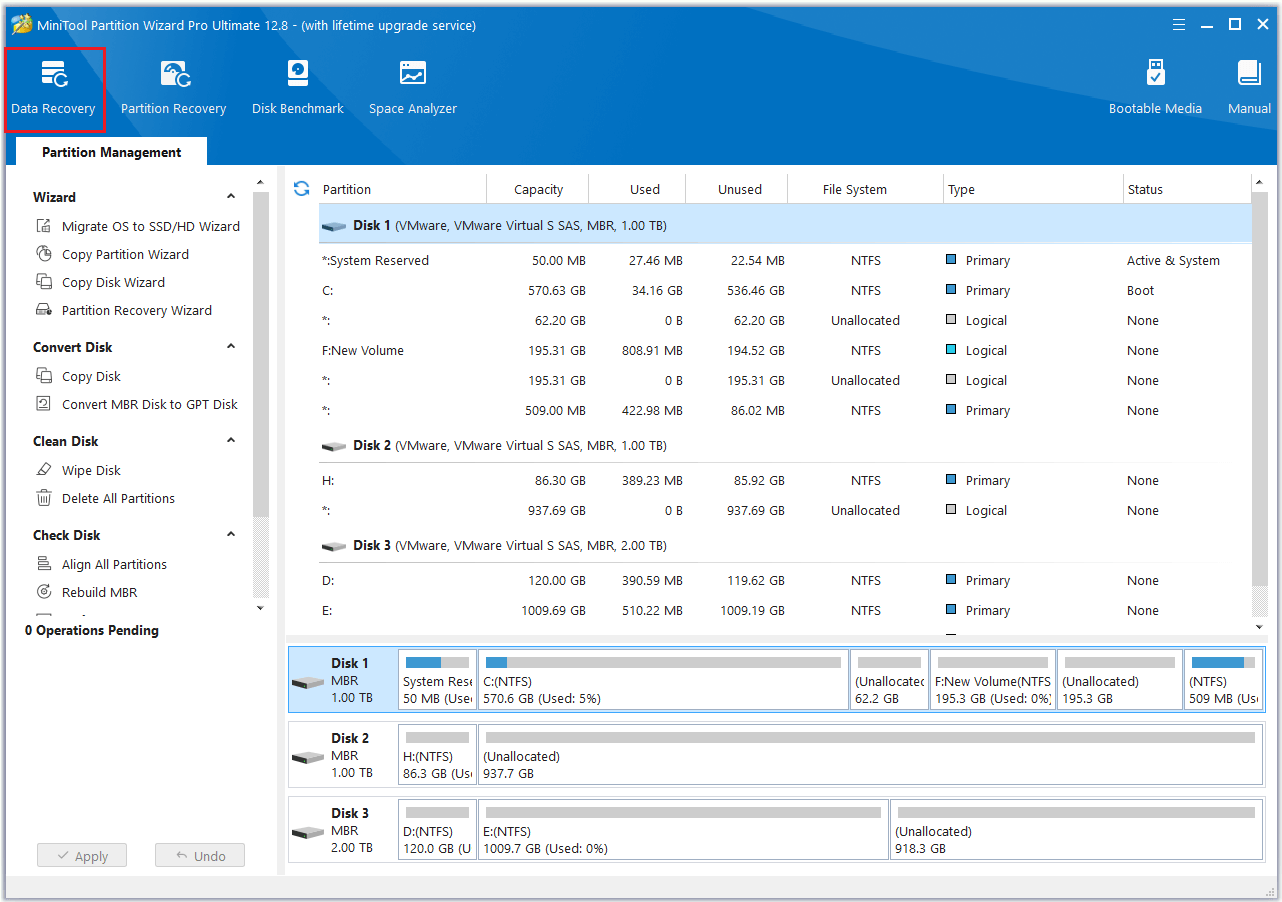Select the C:(NTFS) block in disk map

[663, 680]
